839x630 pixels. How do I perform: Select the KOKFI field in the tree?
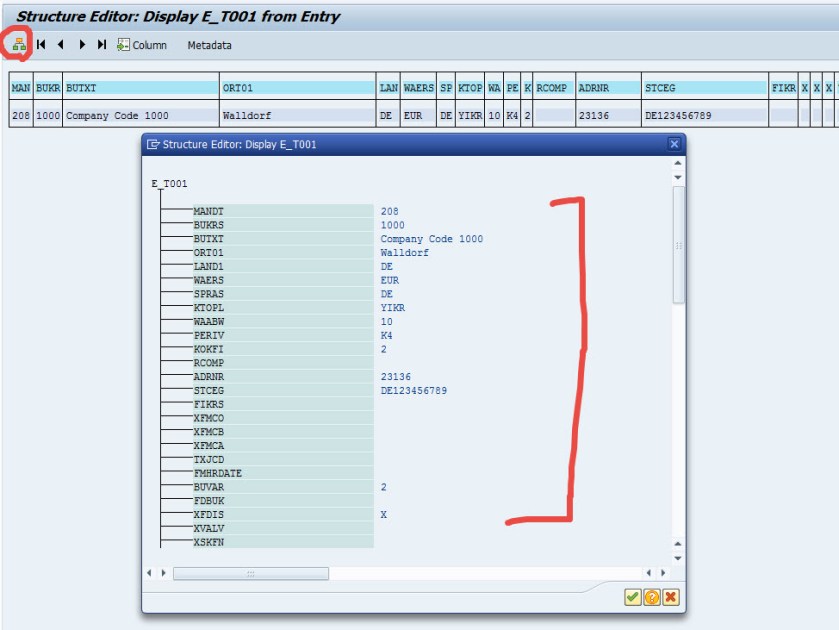(x=283, y=349)
